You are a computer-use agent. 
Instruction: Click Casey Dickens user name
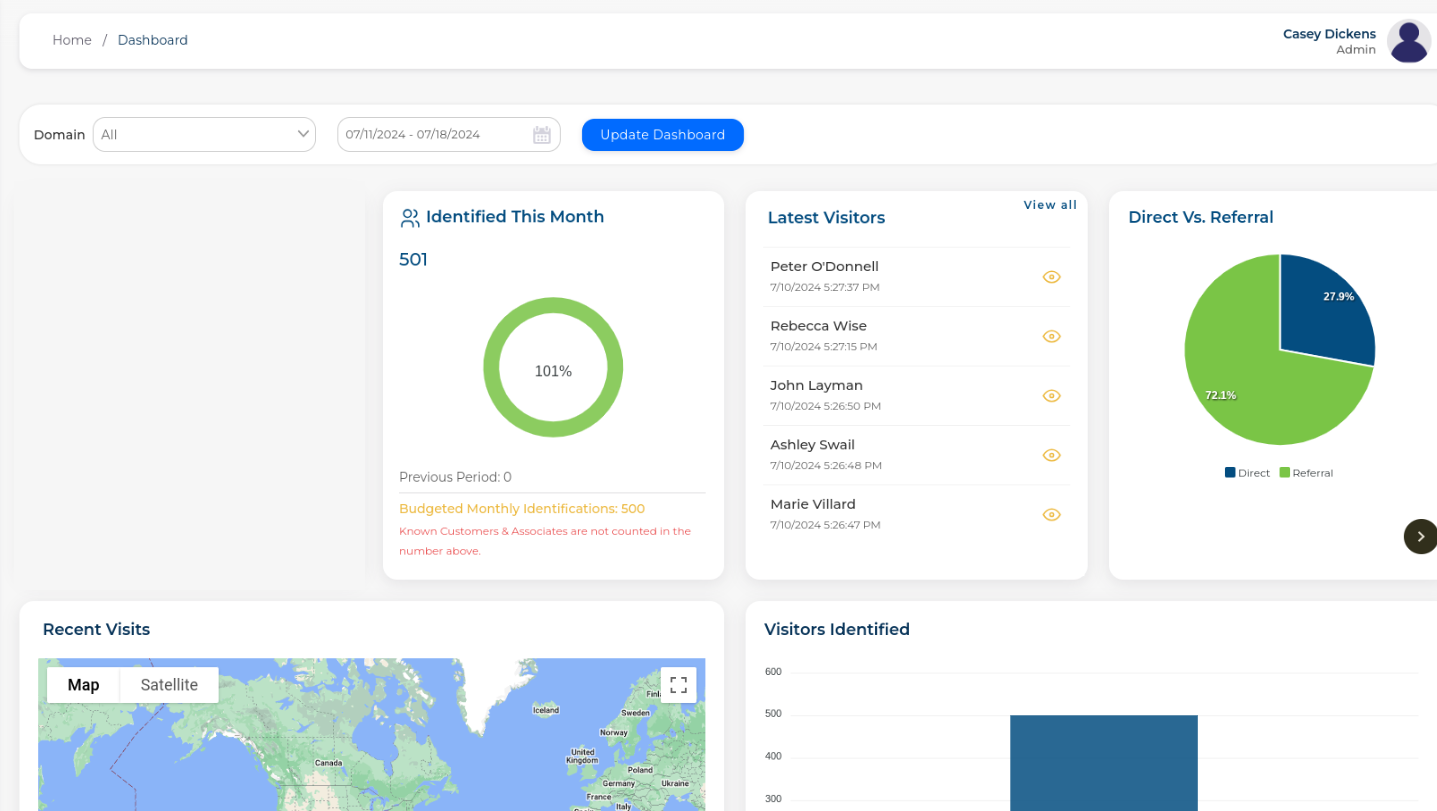coord(1329,34)
